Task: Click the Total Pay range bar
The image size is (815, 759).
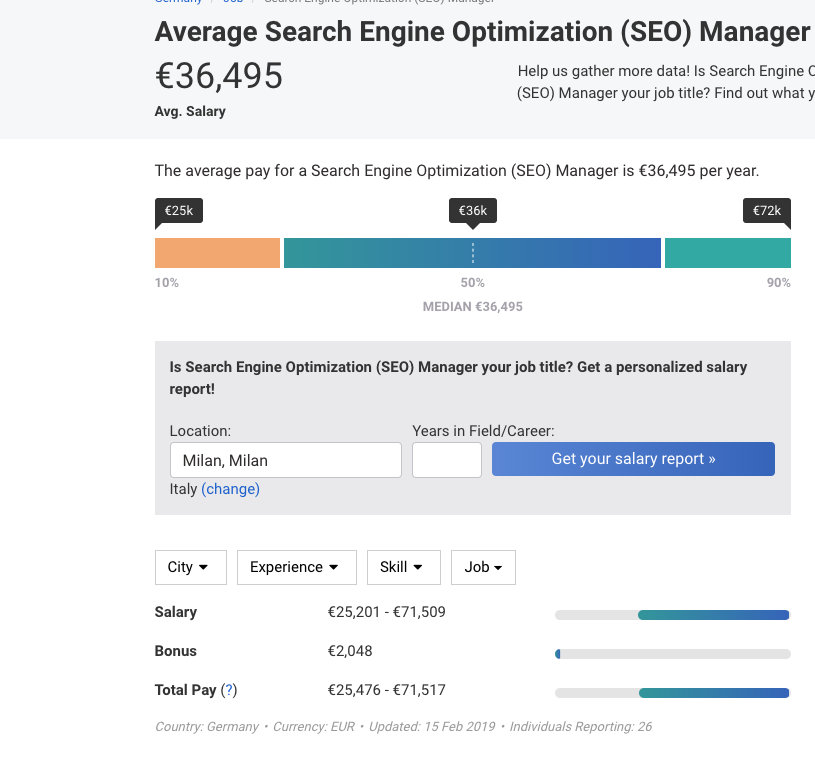Action: click(673, 693)
